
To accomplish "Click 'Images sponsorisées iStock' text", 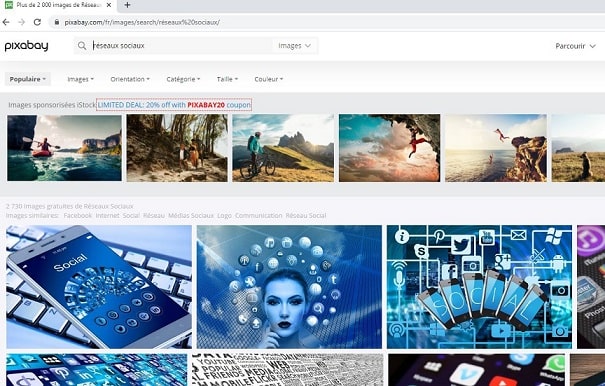I will (52, 105).
